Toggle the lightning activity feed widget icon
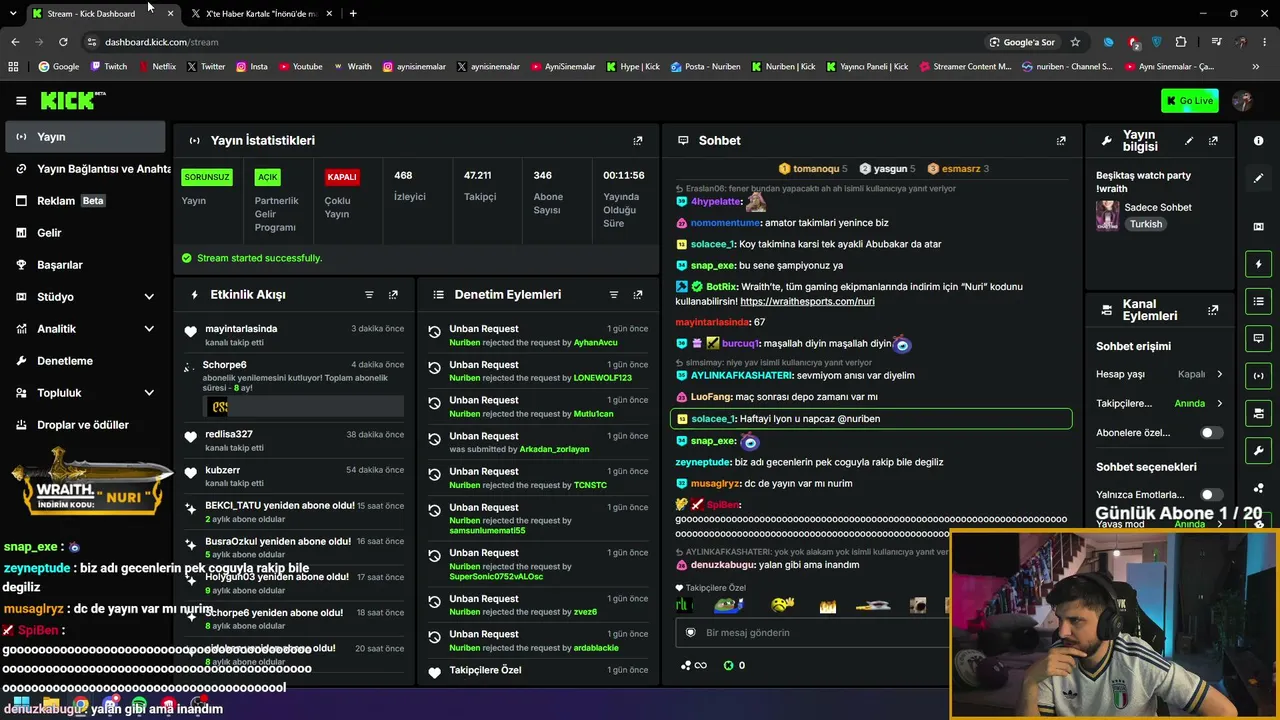This screenshot has width=1280, height=720. (x=1258, y=264)
